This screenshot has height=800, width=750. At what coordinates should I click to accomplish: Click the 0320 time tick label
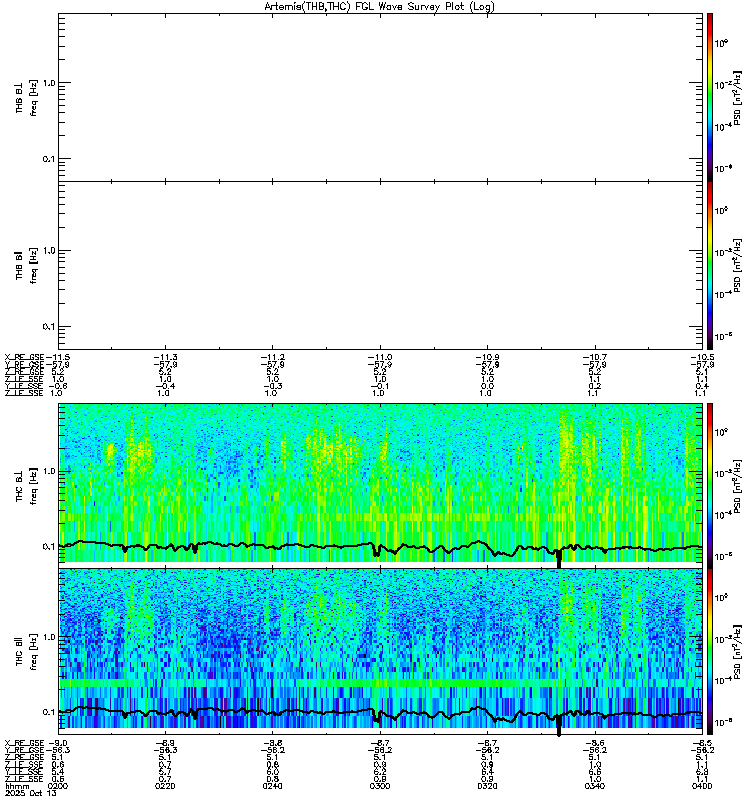pos(487,786)
